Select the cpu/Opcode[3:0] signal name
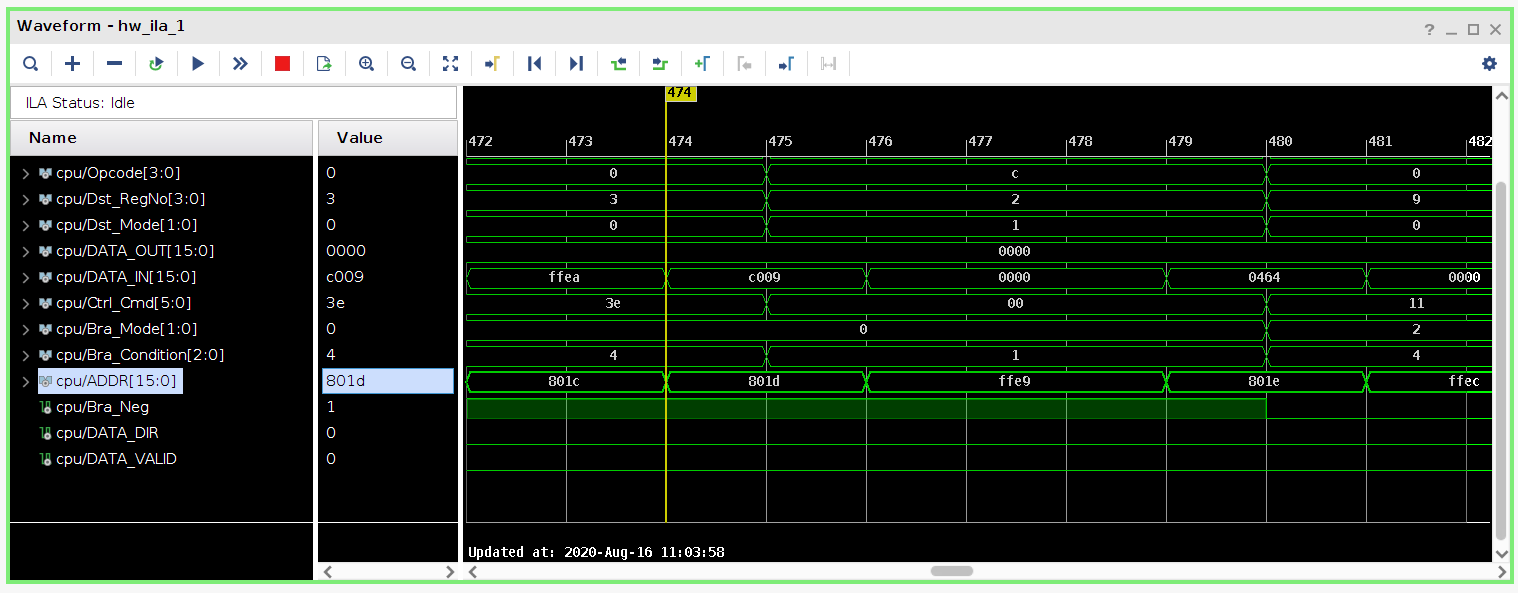Image resolution: width=1518 pixels, height=593 pixels. point(118,173)
